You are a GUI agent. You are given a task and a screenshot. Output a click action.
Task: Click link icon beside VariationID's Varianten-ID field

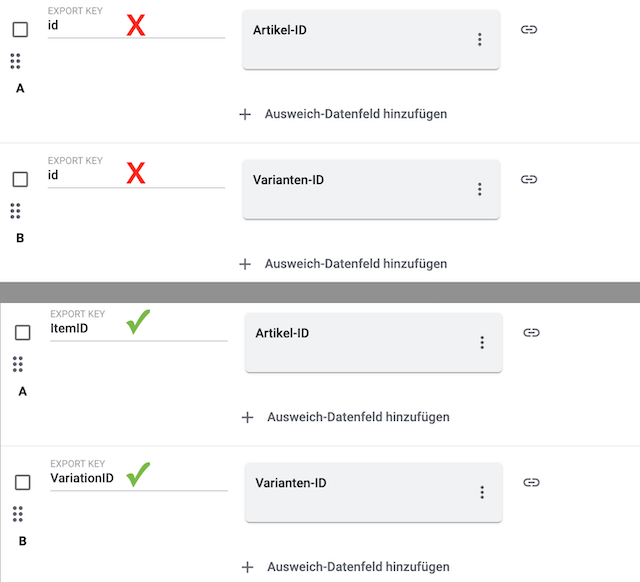tap(532, 482)
